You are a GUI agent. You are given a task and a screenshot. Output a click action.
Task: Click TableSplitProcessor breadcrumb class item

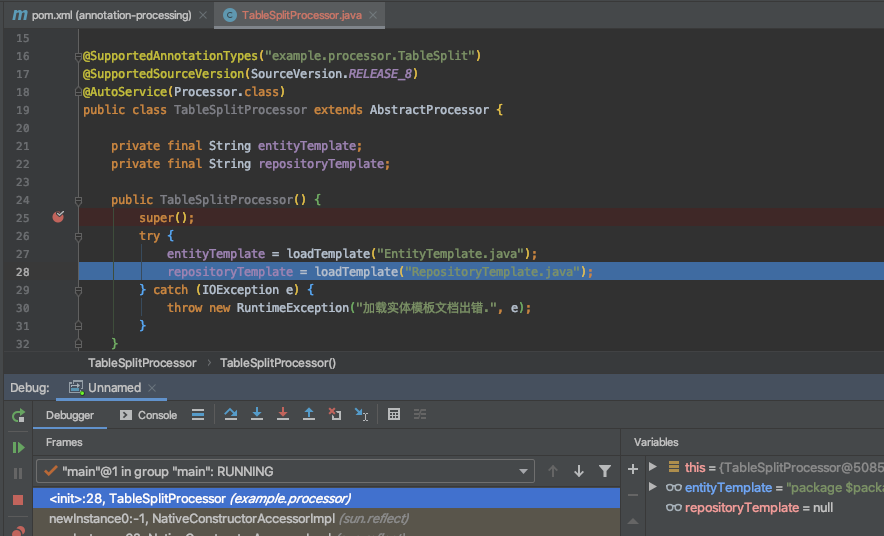142,363
